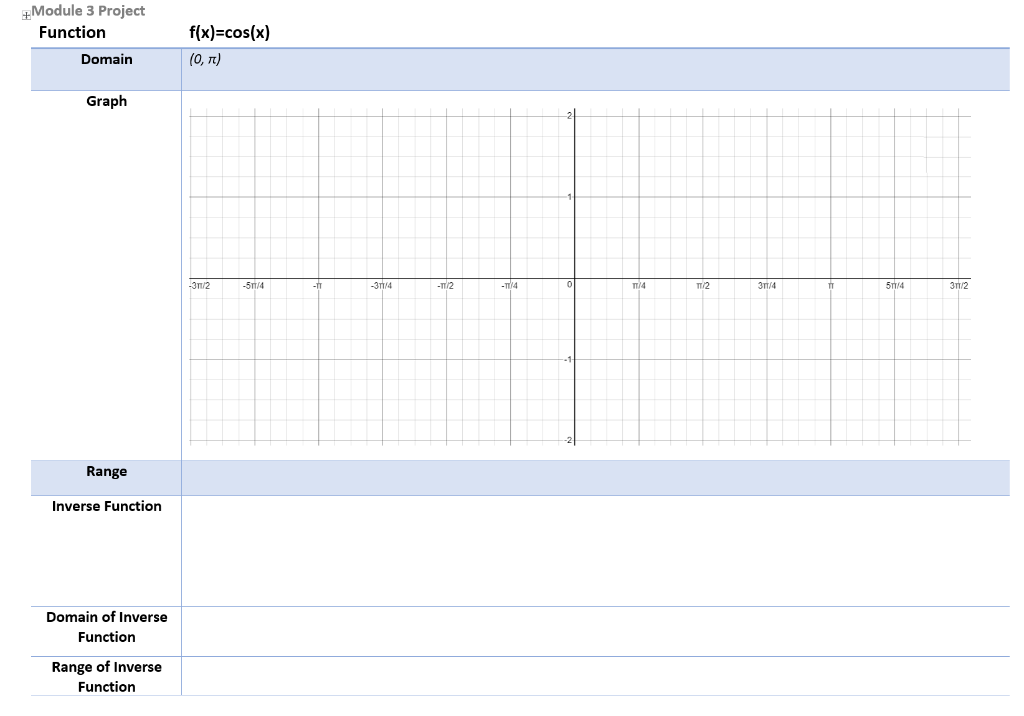Click the 2 label at the top of the y-axis
Screen dimensions: 1024x716
coord(571,116)
